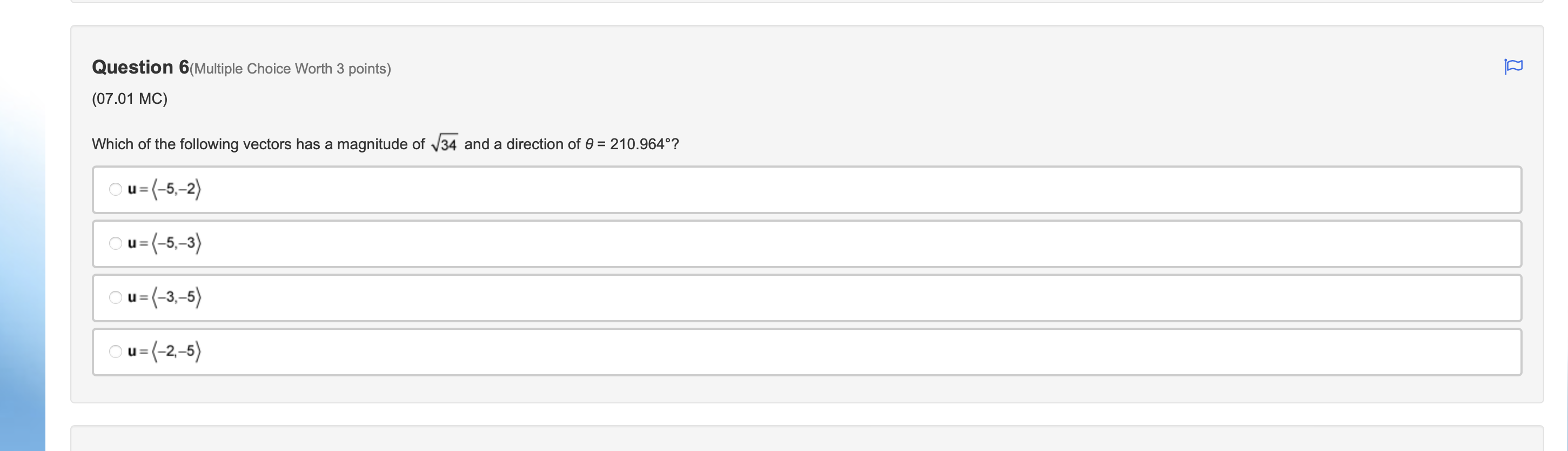Viewport: 1568px width, 451px height.
Task: Click the (07.01 MC) label
Action: tap(129, 98)
